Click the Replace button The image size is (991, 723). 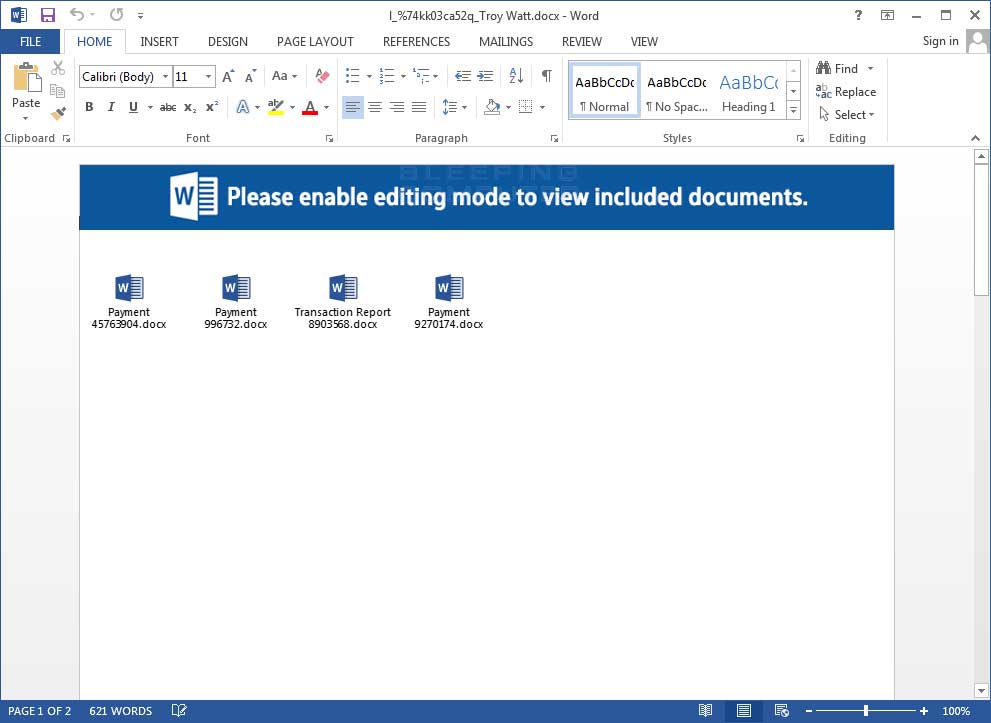(846, 92)
